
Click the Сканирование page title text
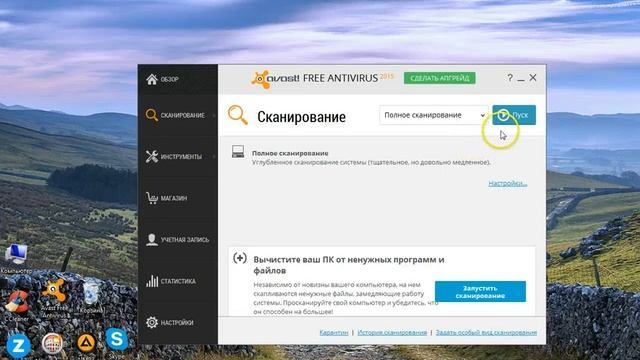[x=301, y=117]
